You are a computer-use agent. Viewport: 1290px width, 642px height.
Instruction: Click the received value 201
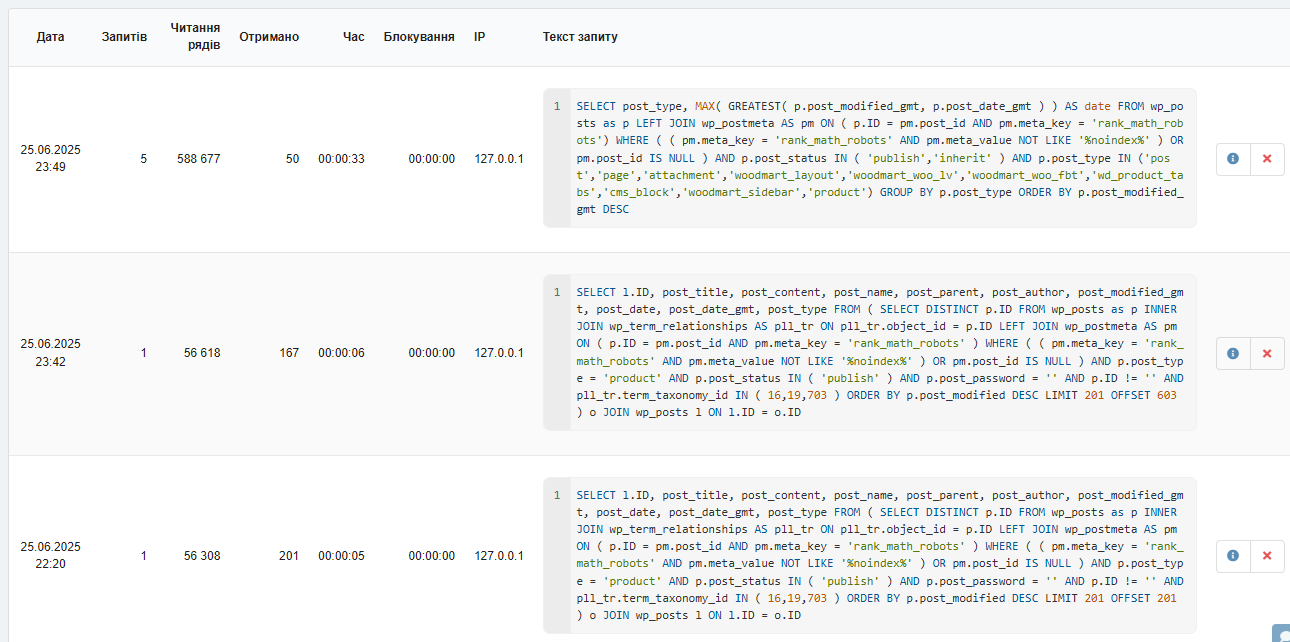(289, 556)
